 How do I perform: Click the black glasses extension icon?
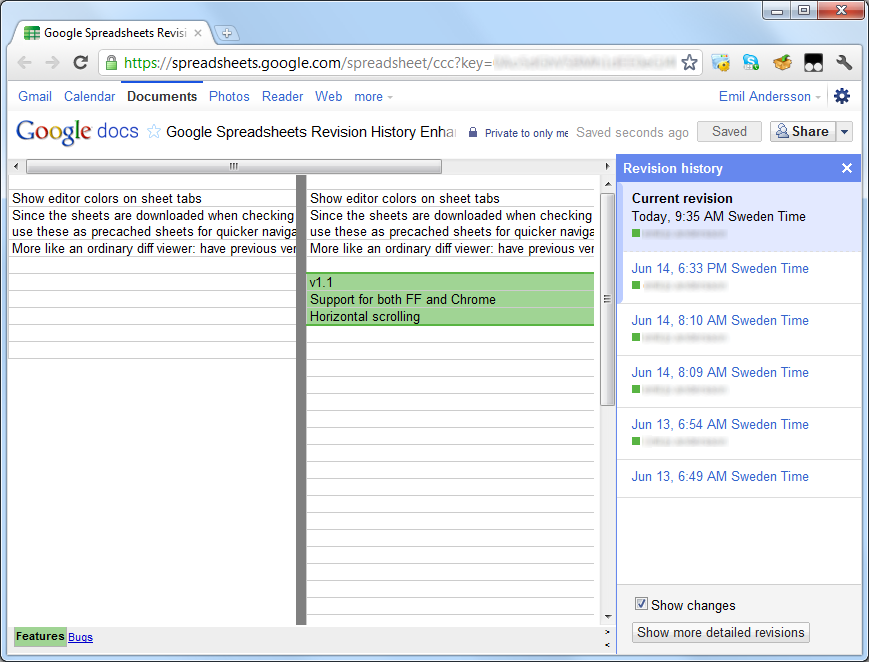point(813,63)
